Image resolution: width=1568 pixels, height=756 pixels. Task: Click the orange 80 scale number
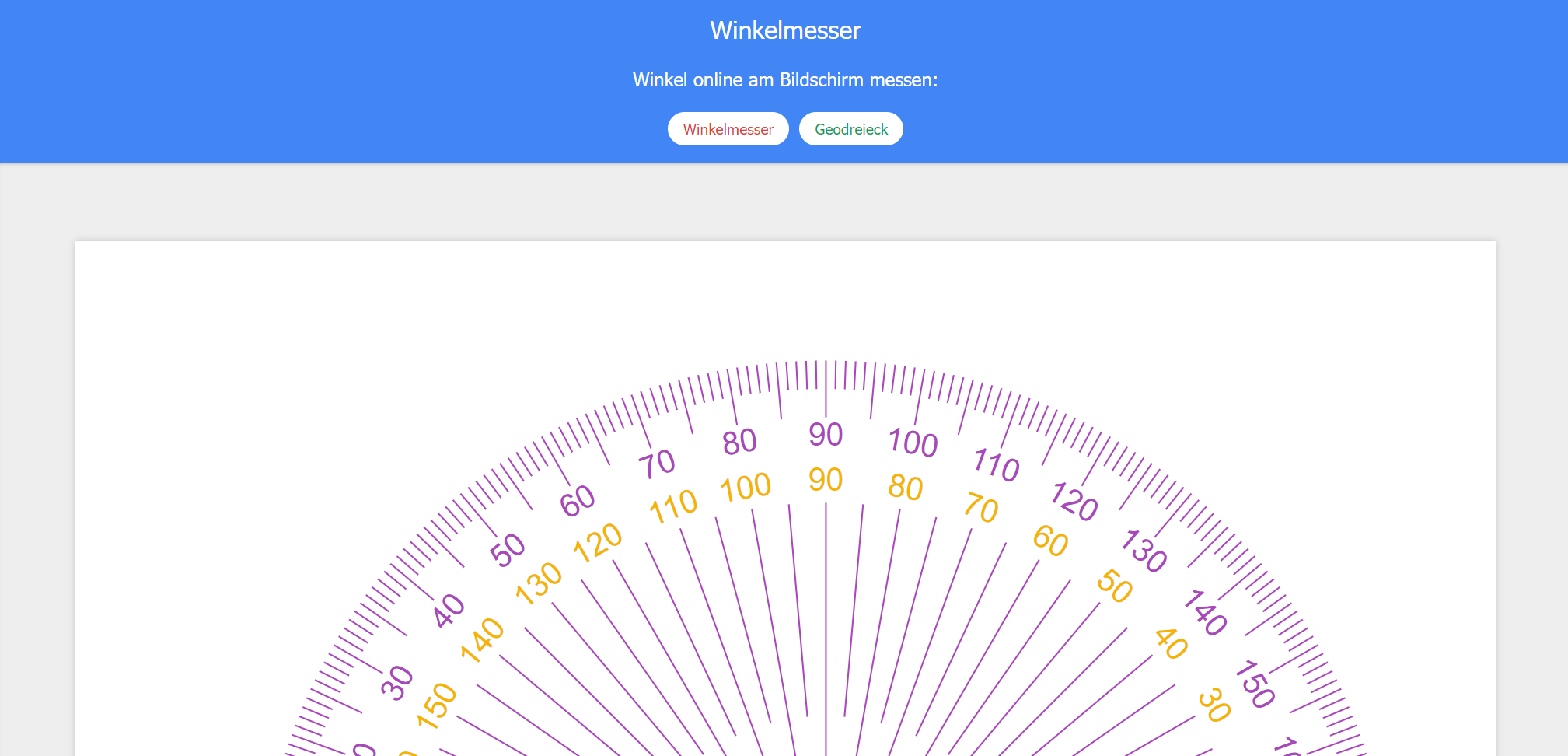906,488
